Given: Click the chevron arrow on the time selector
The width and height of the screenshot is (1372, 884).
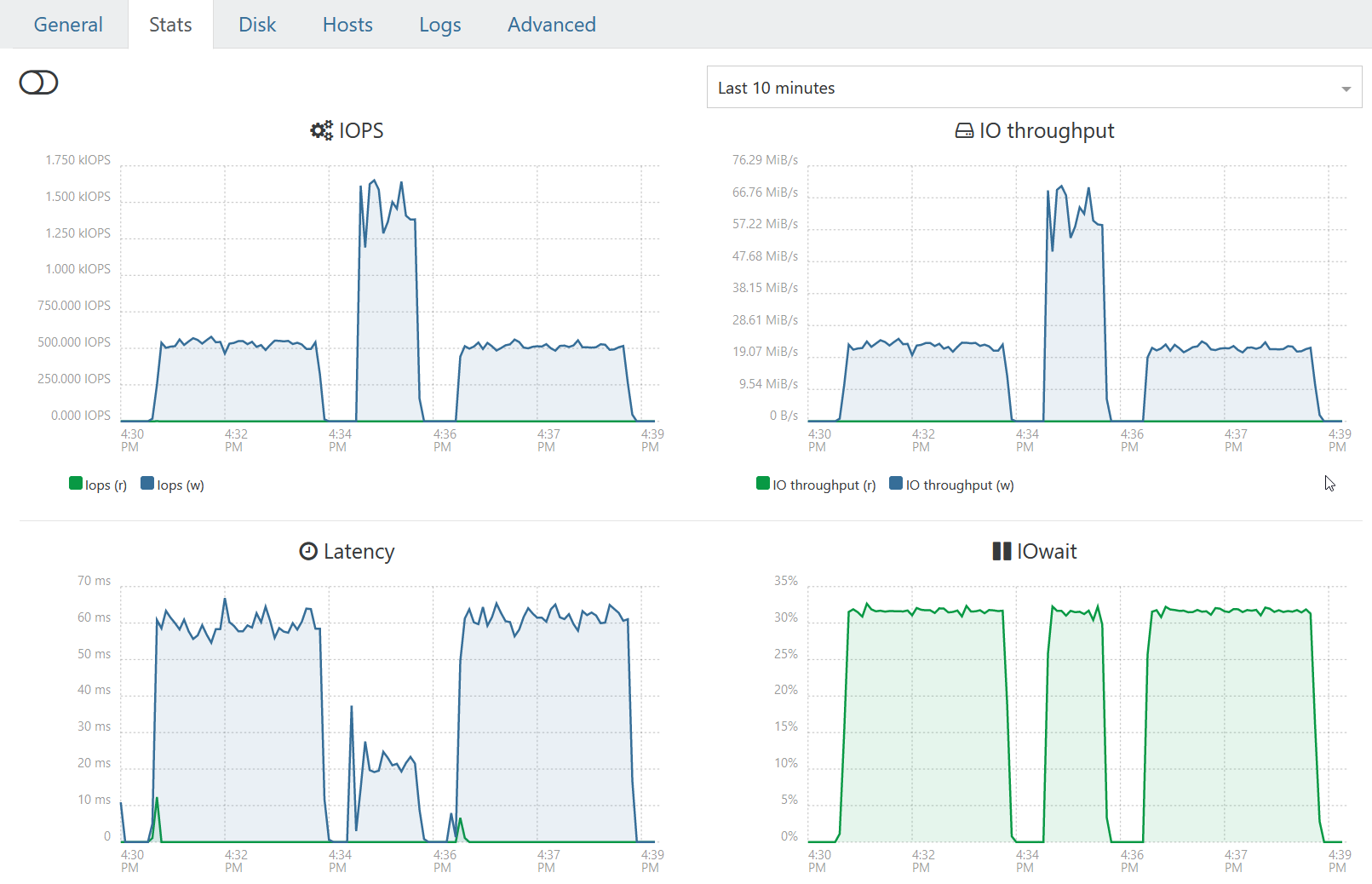Looking at the screenshot, I should (x=1346, y=87).
